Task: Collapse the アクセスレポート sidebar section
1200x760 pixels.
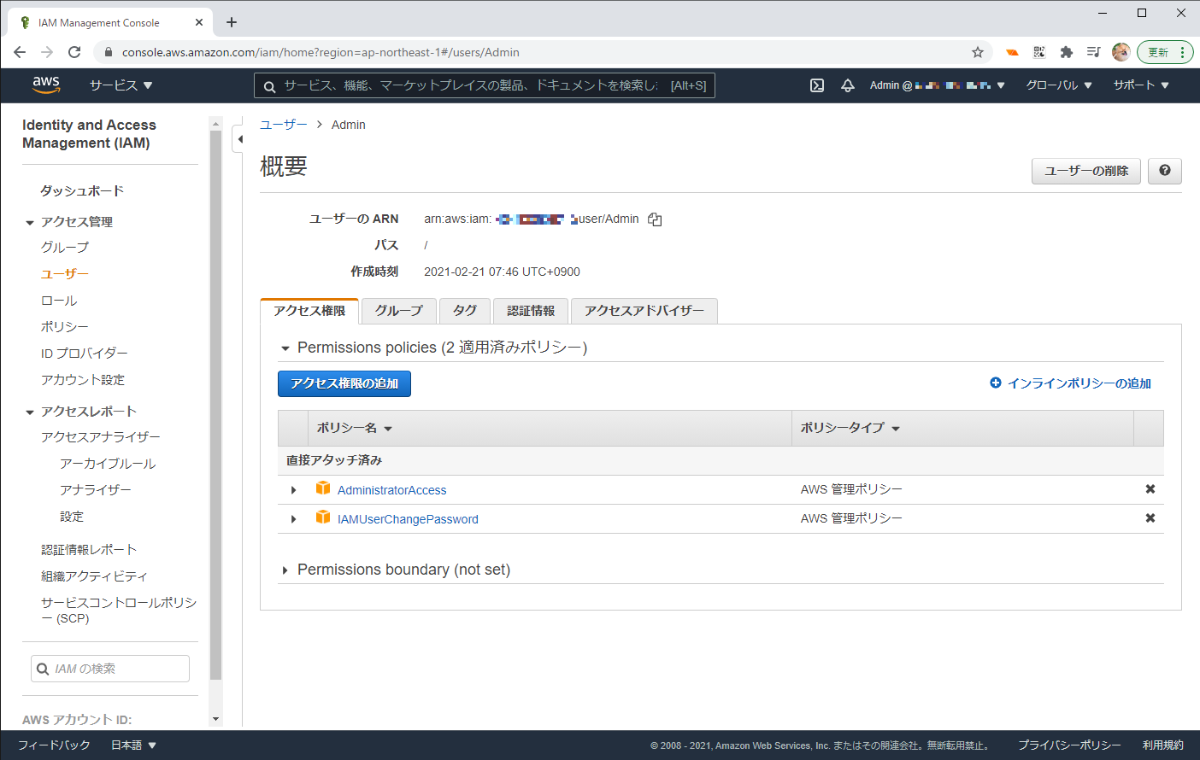Action: pyautogui.click(x=30, y=411)
